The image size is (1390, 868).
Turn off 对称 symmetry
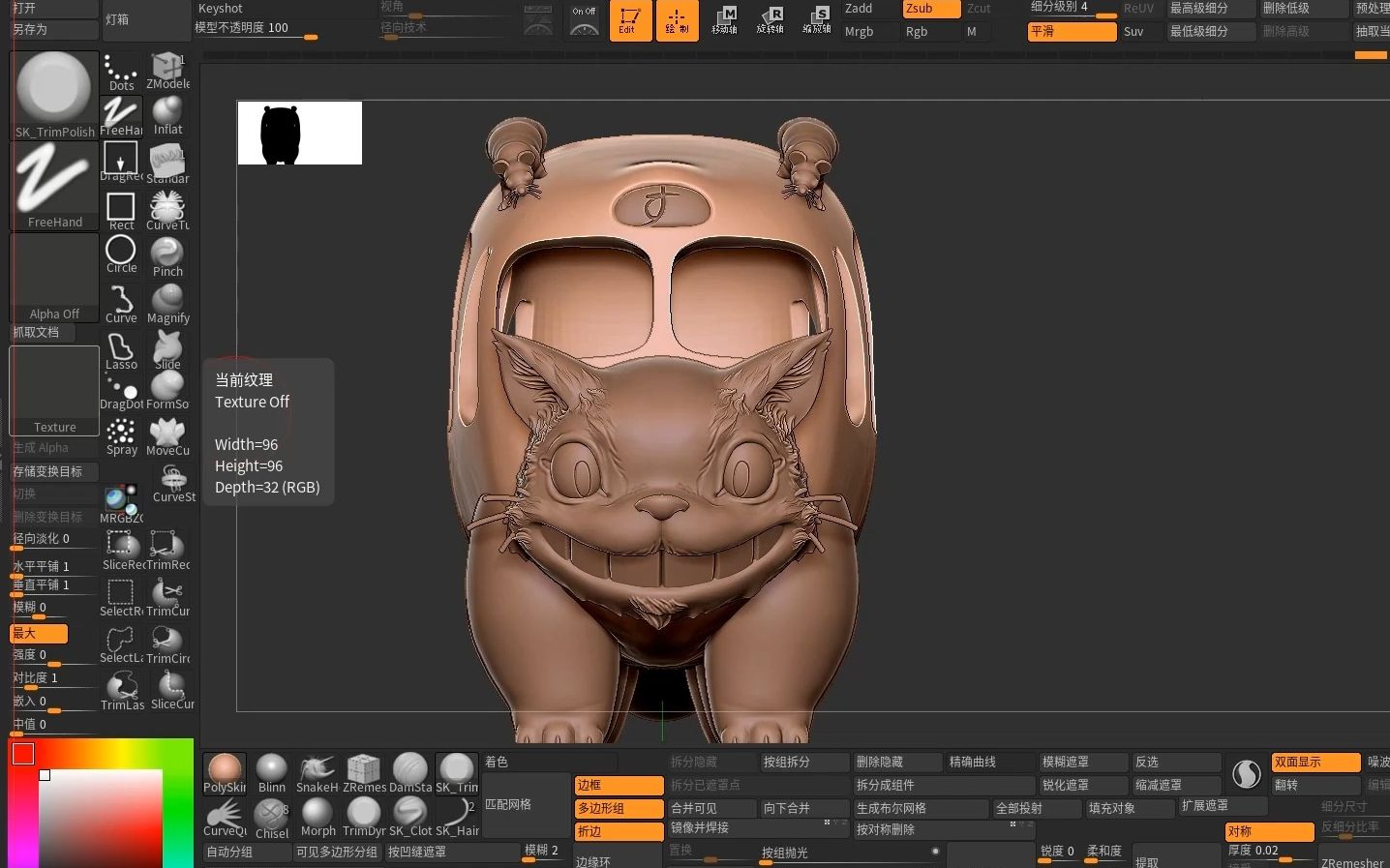tap(1268, 830)
